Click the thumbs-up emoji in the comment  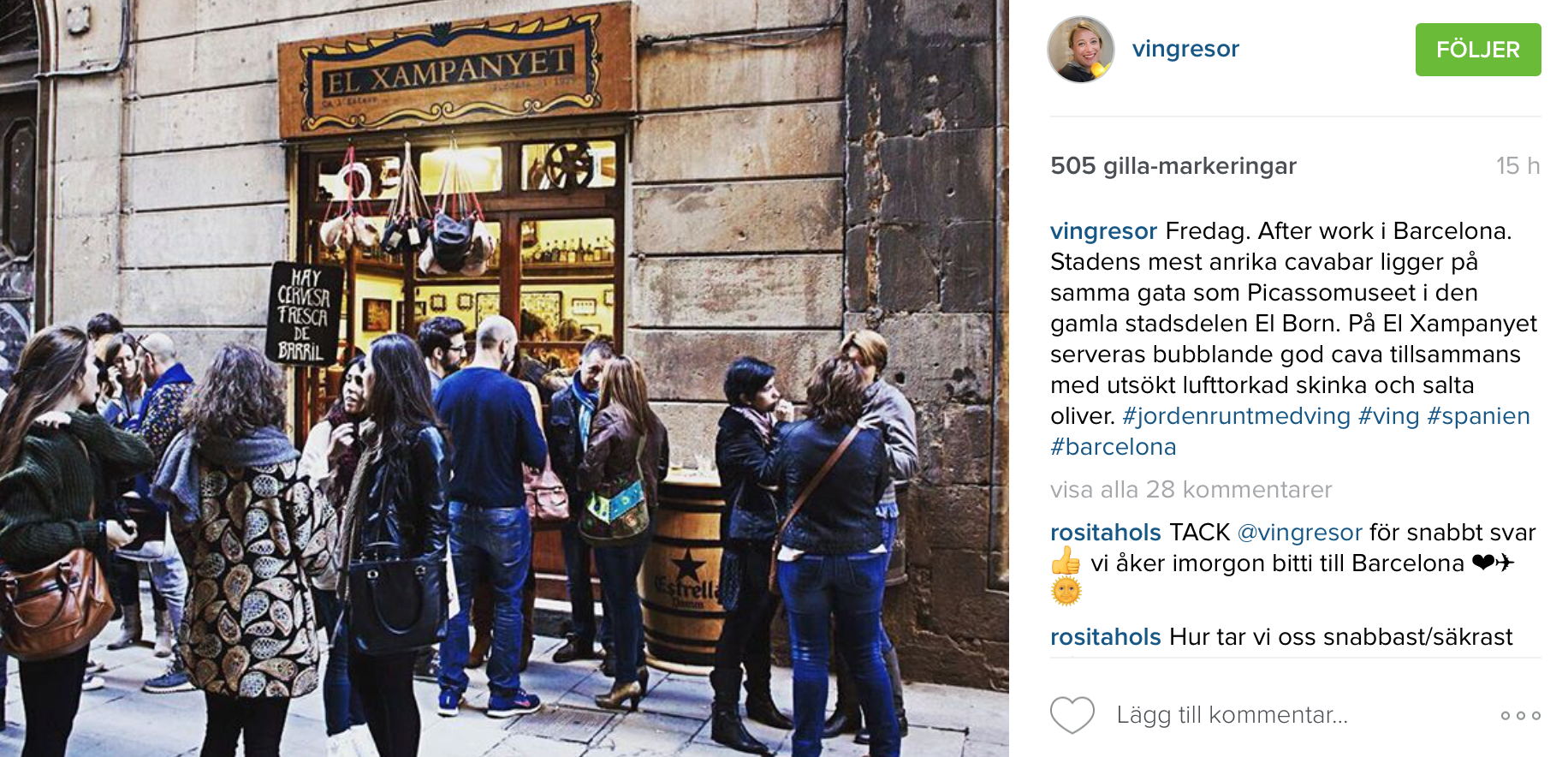click(x=1066, y=562)
